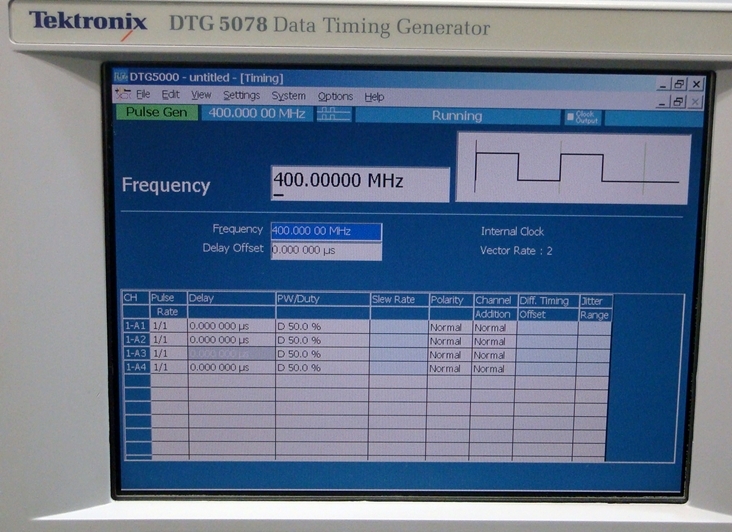Restore the inner Timing document window
This screenshot has width=732, height=532.
[x=678, y=101]
